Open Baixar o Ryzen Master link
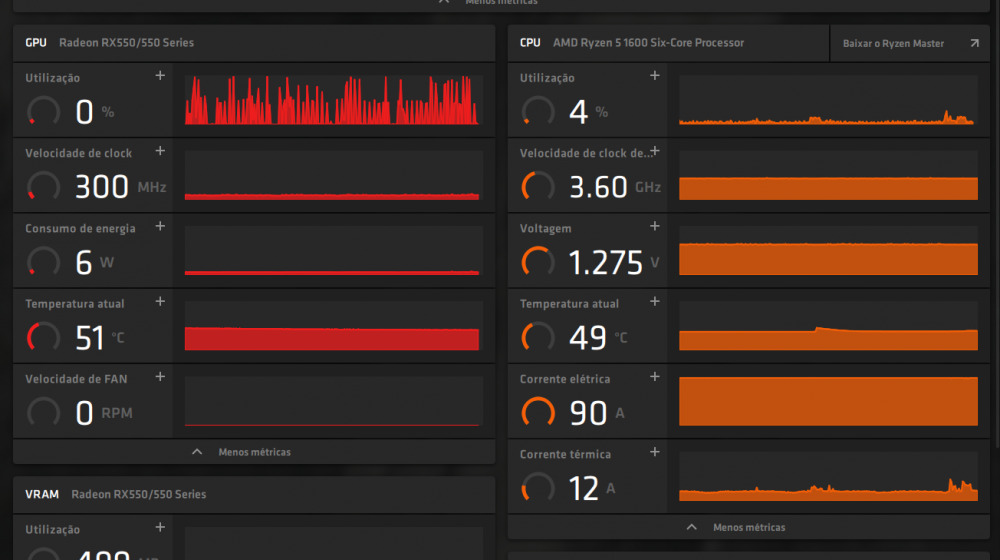Viewport: 1000px width, 560px height. pos(893,43)
